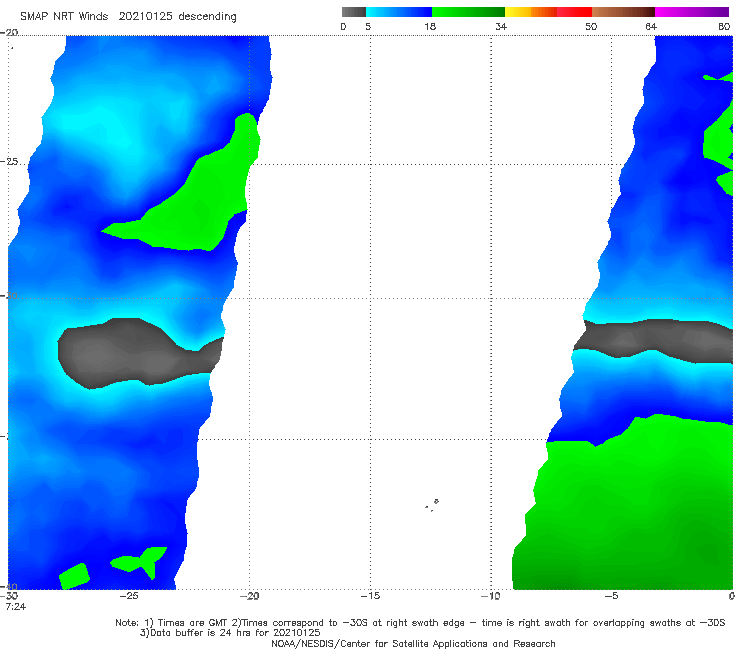Pick the cyan-to-blue 5–18 colorbar segment
The width and height of the screenshot is (740, 650).
pos(399,12)
